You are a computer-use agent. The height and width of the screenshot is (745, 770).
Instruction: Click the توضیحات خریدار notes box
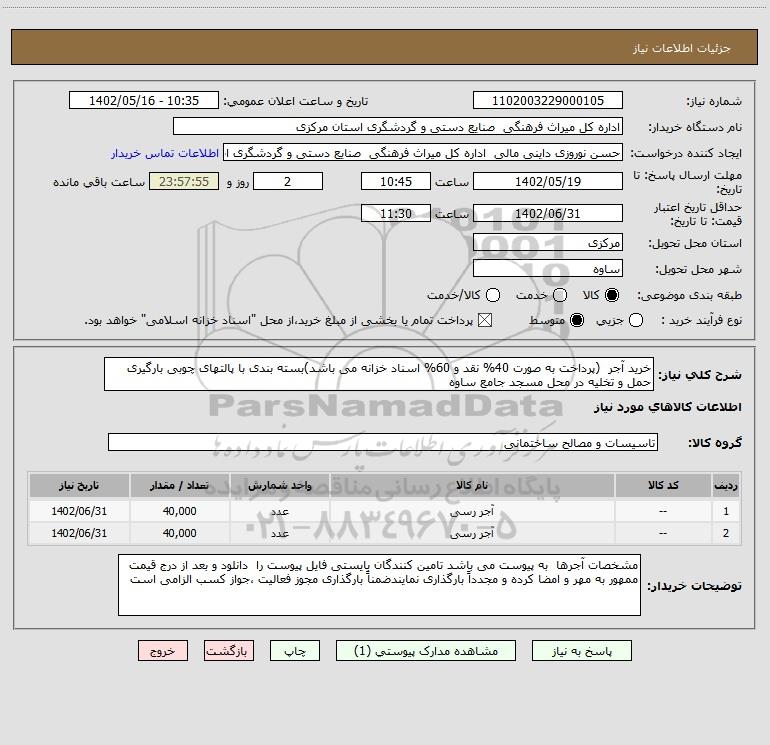(380, 585)
